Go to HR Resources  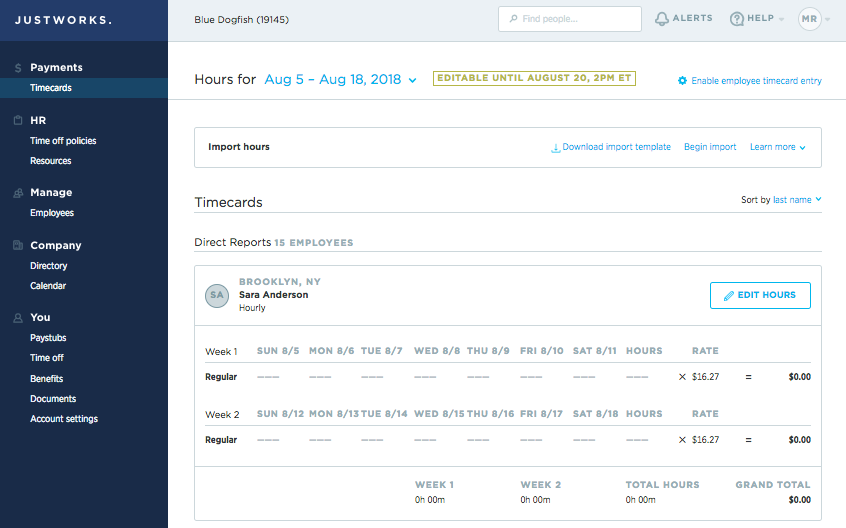[51, 161]
